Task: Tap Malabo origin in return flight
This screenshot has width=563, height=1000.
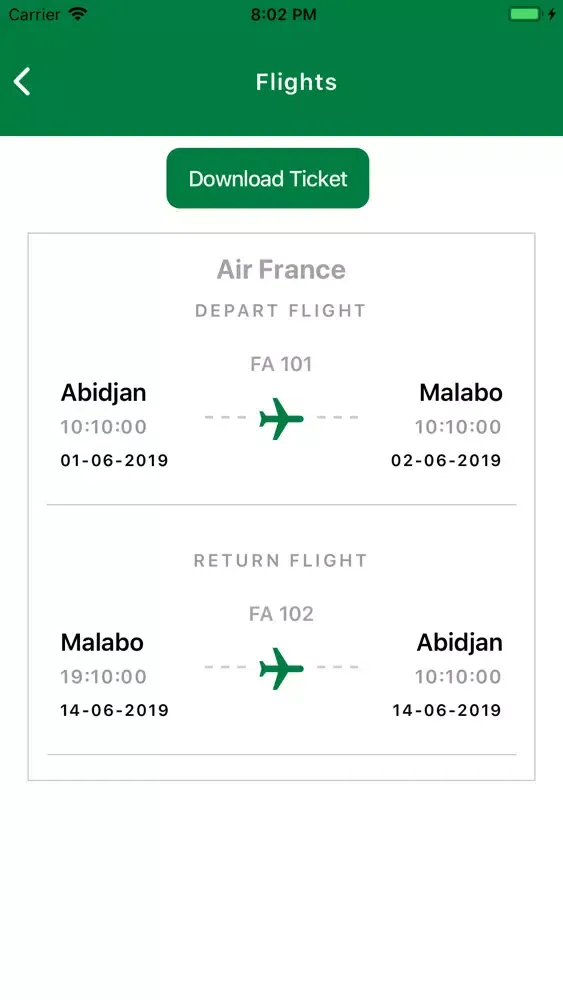Action: point(102,643)
